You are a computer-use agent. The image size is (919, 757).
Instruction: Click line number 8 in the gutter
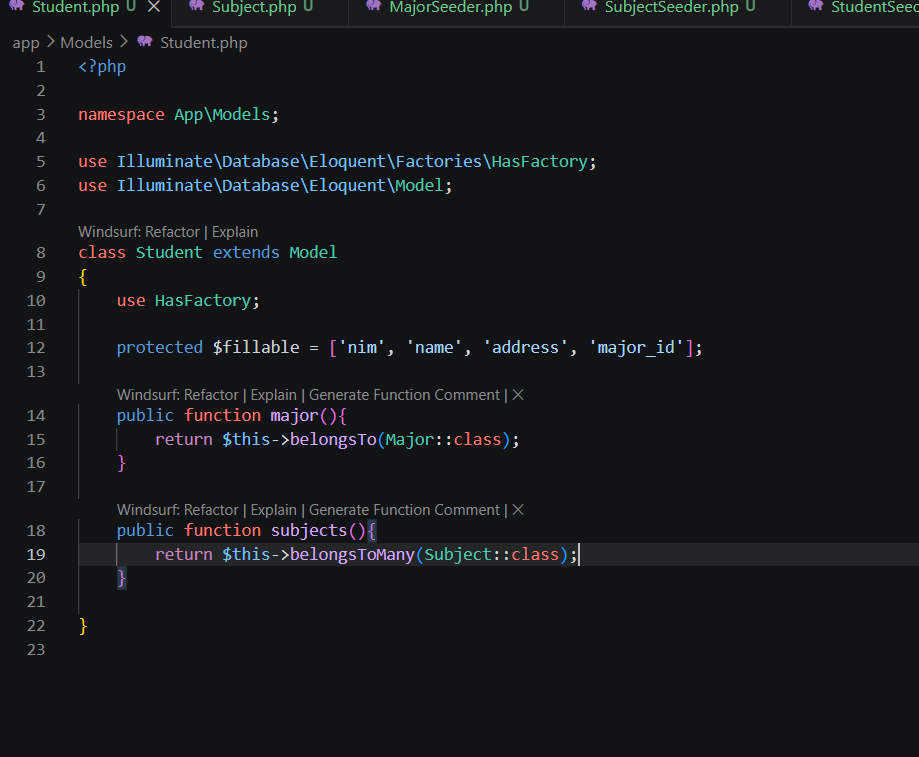40,253
